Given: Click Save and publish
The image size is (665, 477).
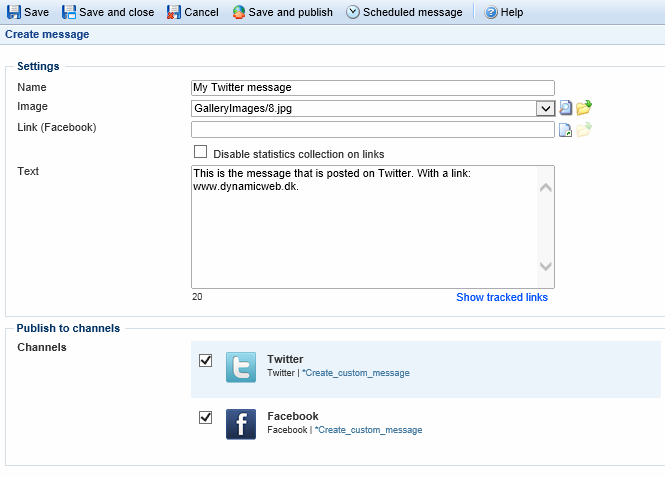Looking at the screenshot, I should pos(285,12).
